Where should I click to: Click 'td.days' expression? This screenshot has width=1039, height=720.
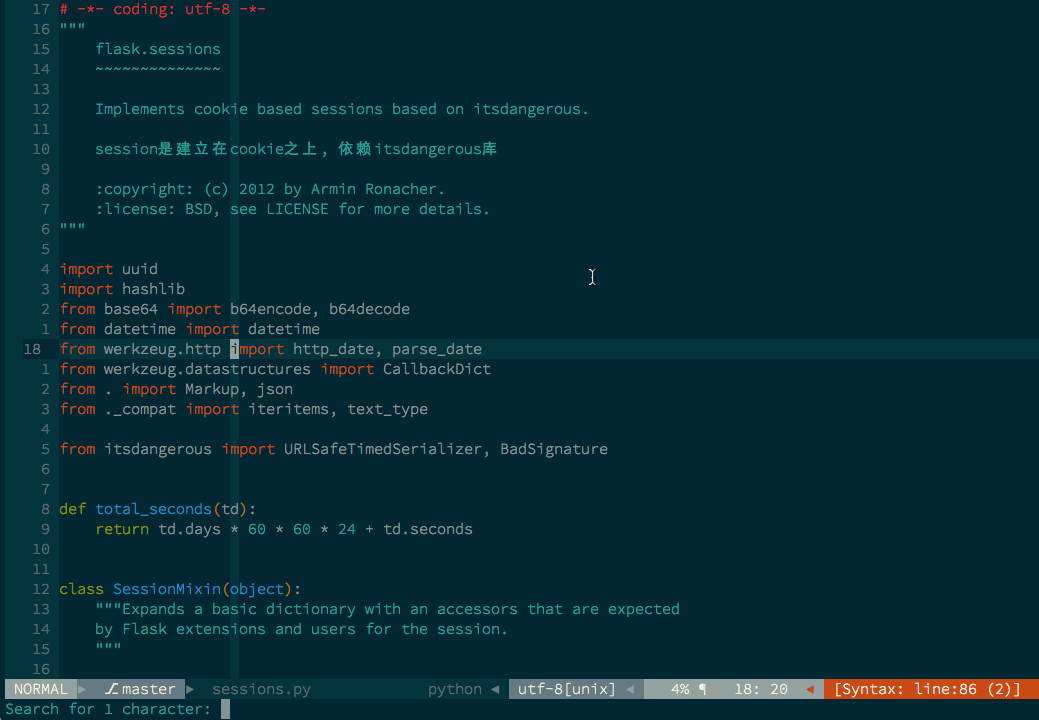tap(190, 529)
